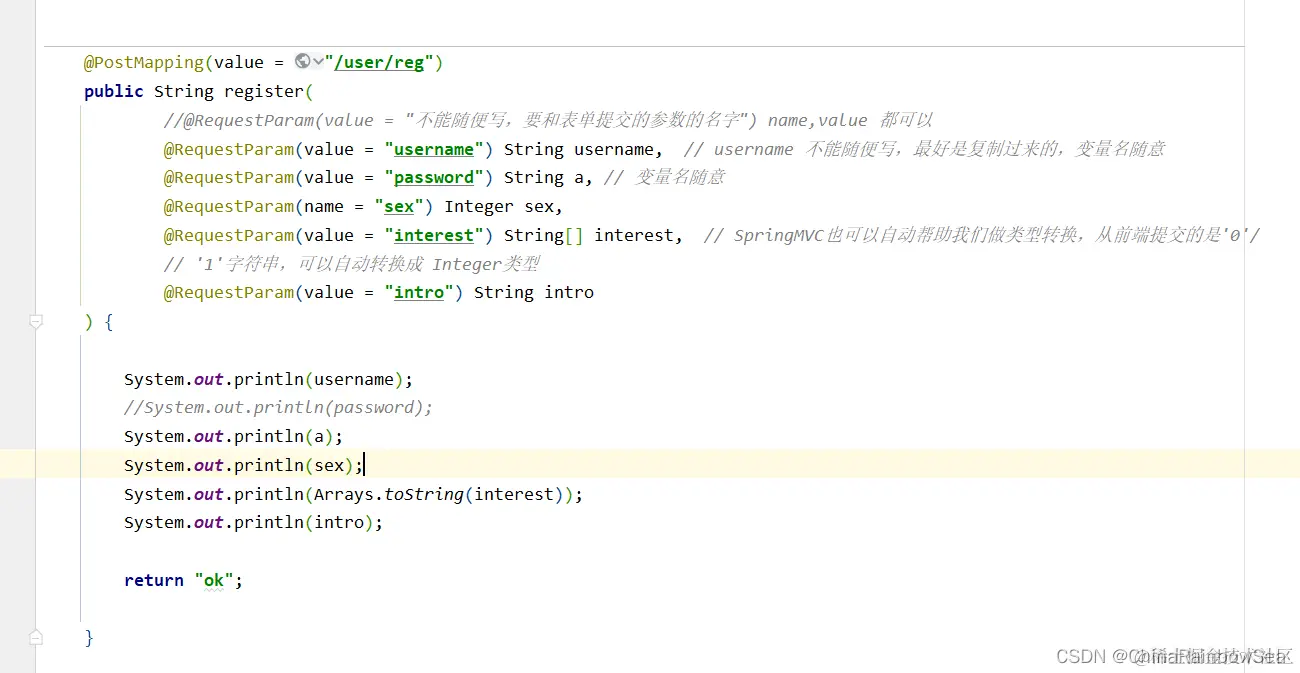Click the comment line starting with // '1'
The width and height of the screenshot is (1300, 673).
pos(352,264)
